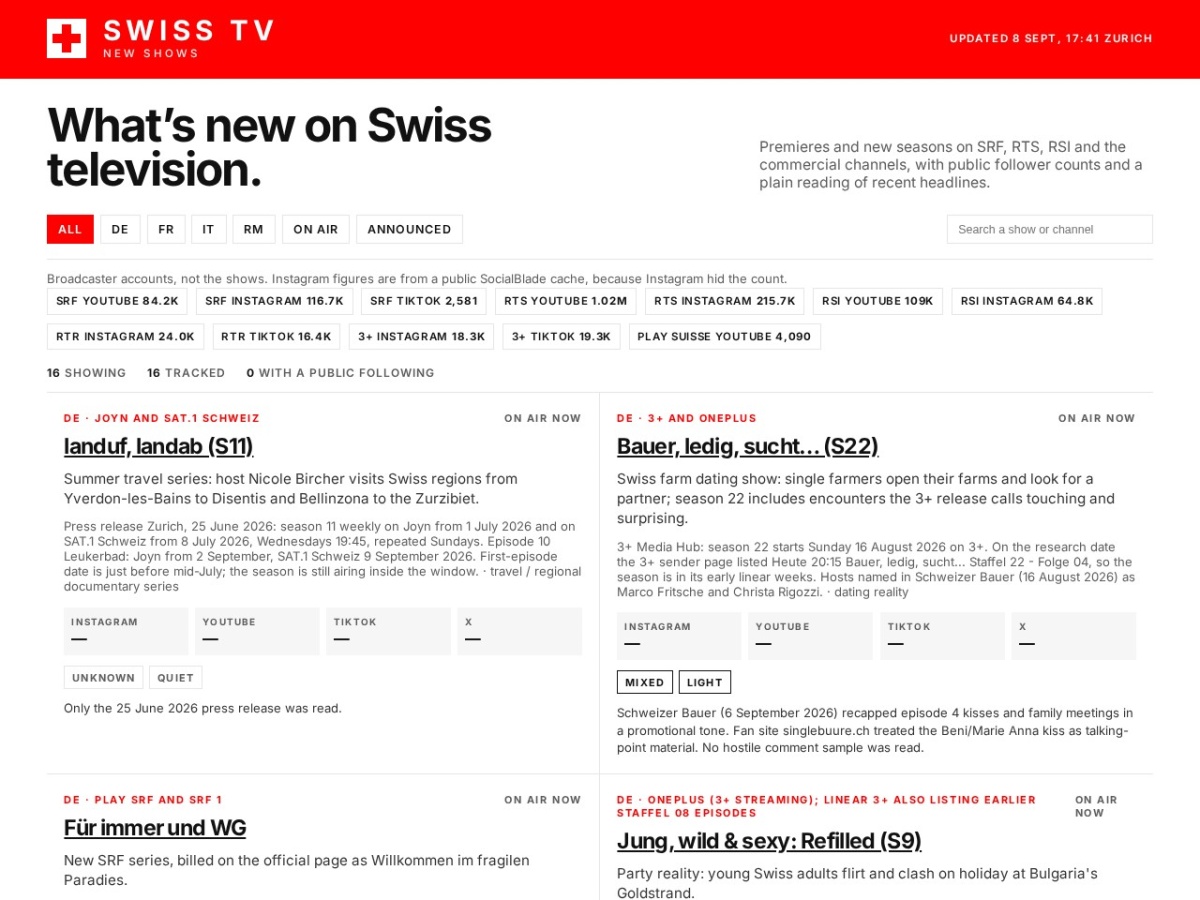
Task: Click the SWISS TV header title
Action: pos(189,31)
